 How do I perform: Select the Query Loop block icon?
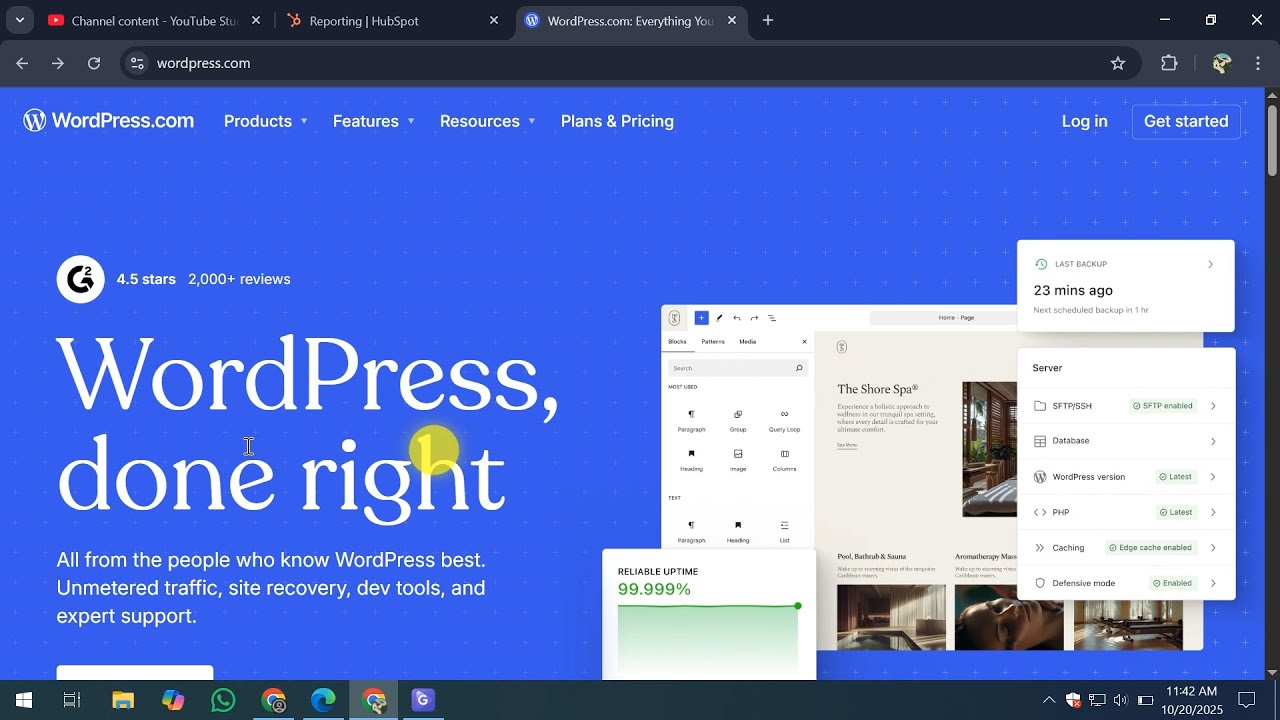click(784, 414)
